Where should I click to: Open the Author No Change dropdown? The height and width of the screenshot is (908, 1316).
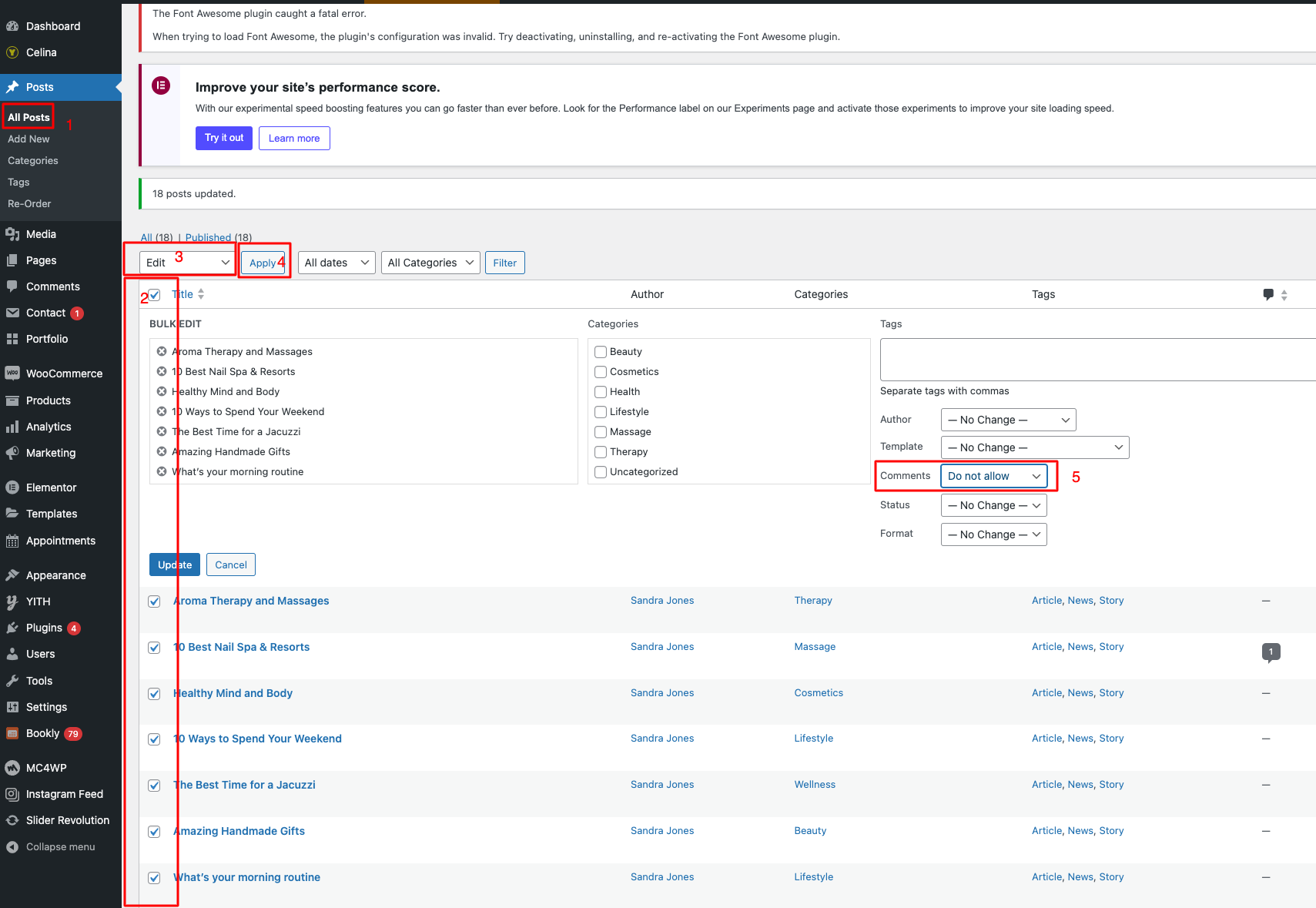(1008, 420)
